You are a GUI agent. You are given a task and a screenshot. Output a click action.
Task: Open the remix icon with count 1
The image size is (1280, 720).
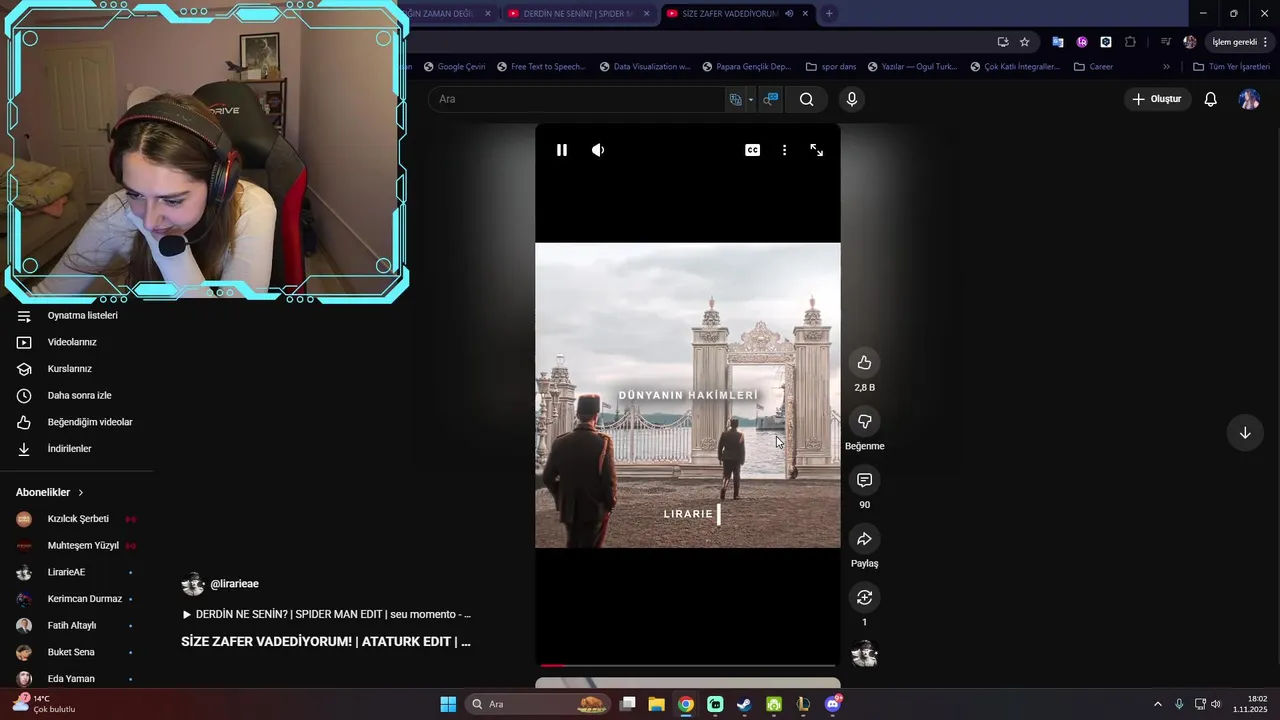point(864,597)
